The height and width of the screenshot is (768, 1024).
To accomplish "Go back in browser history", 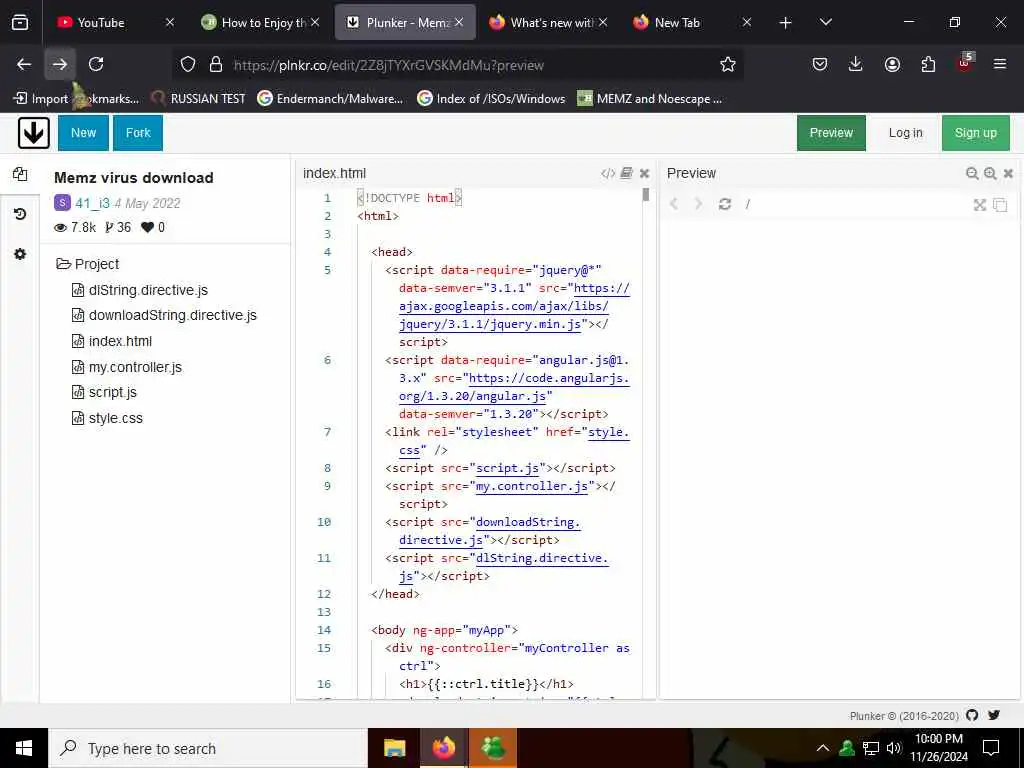I will pos(24,64).
